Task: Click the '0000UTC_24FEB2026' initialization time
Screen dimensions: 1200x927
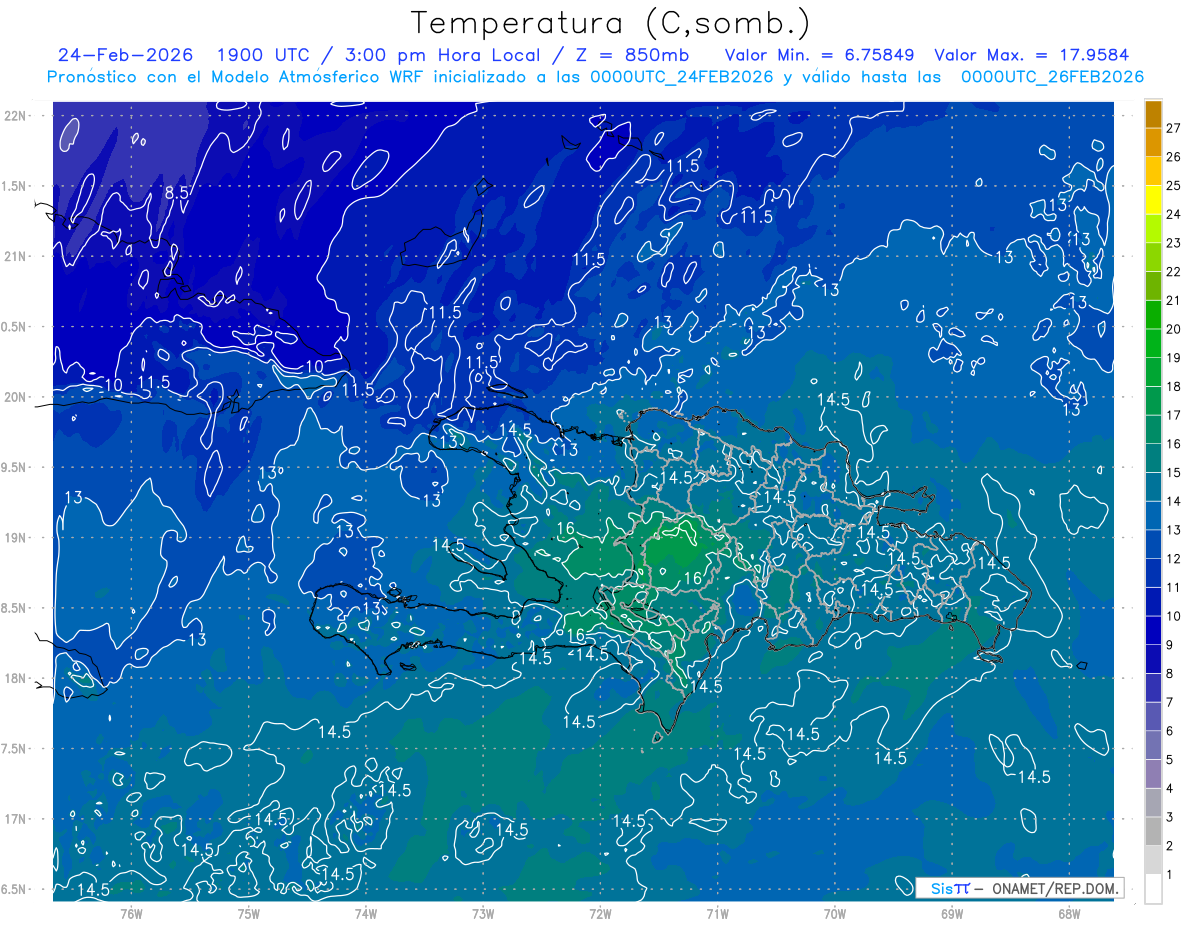Action: coord(682,77)
